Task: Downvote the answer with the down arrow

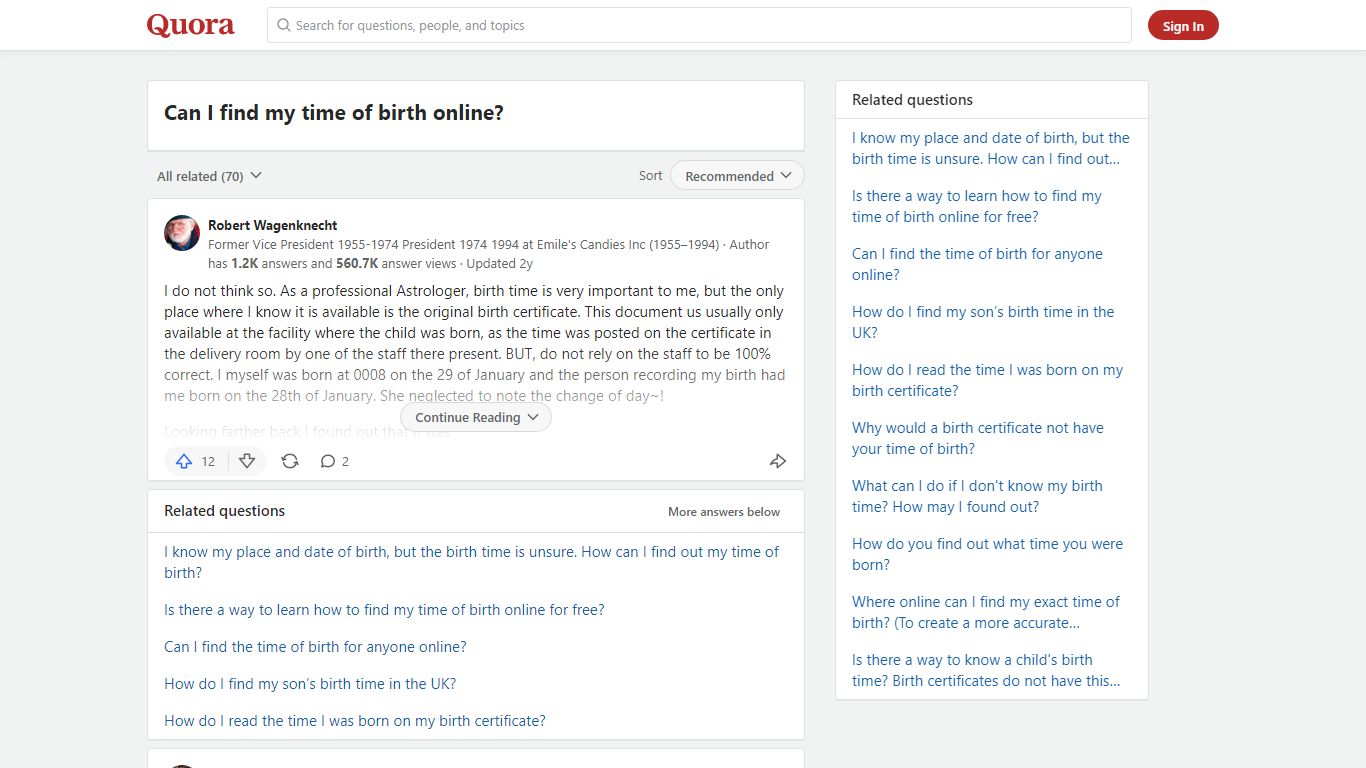Action: (247, 461)
